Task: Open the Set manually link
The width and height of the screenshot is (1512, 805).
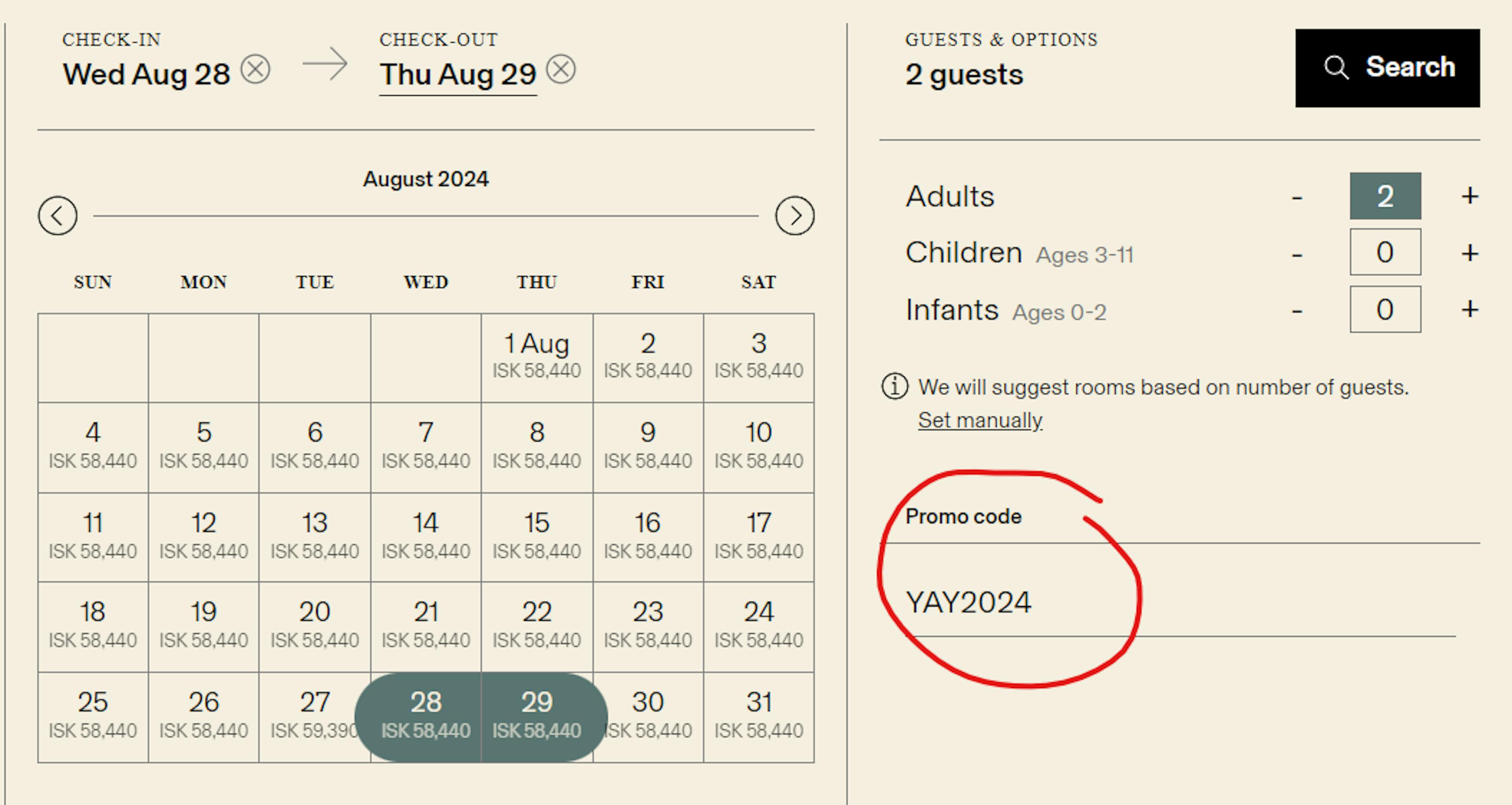Action: [980, 420]
